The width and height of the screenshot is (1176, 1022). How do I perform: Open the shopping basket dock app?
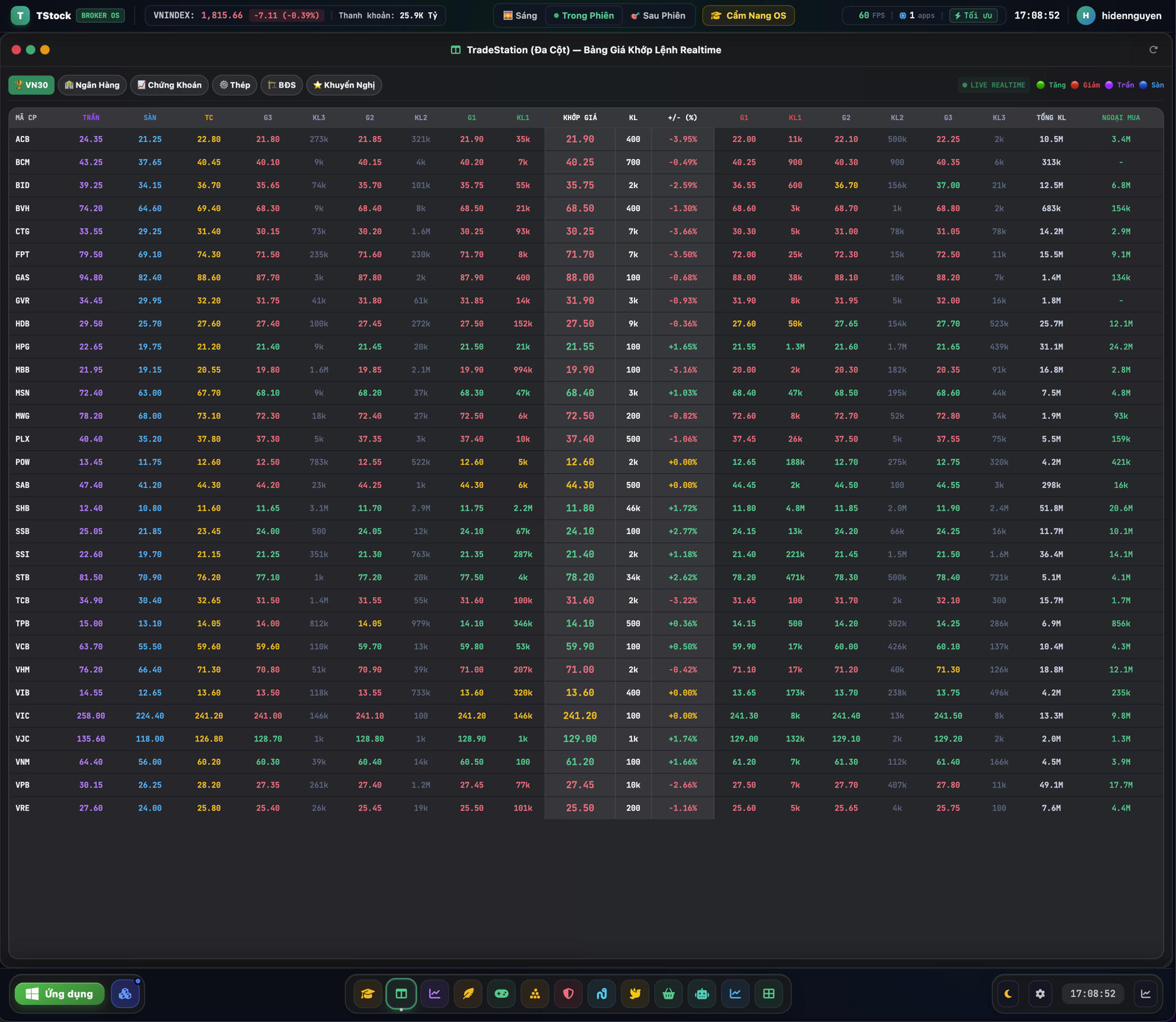(x=668, y=994)
